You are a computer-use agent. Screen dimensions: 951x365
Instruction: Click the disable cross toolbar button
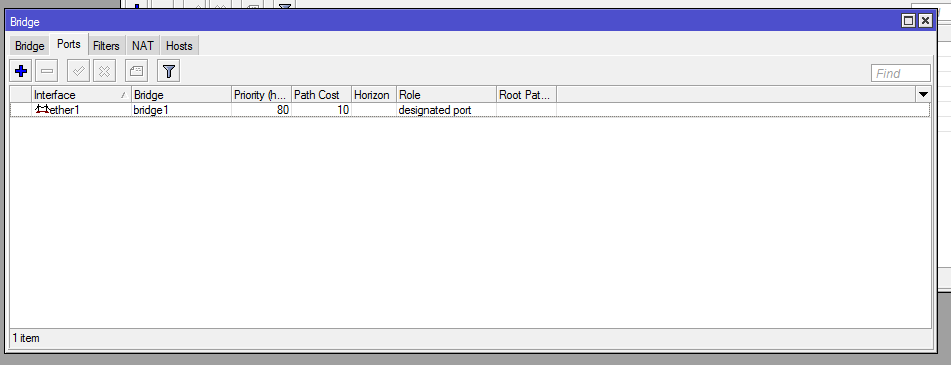(x=104, y=72)
